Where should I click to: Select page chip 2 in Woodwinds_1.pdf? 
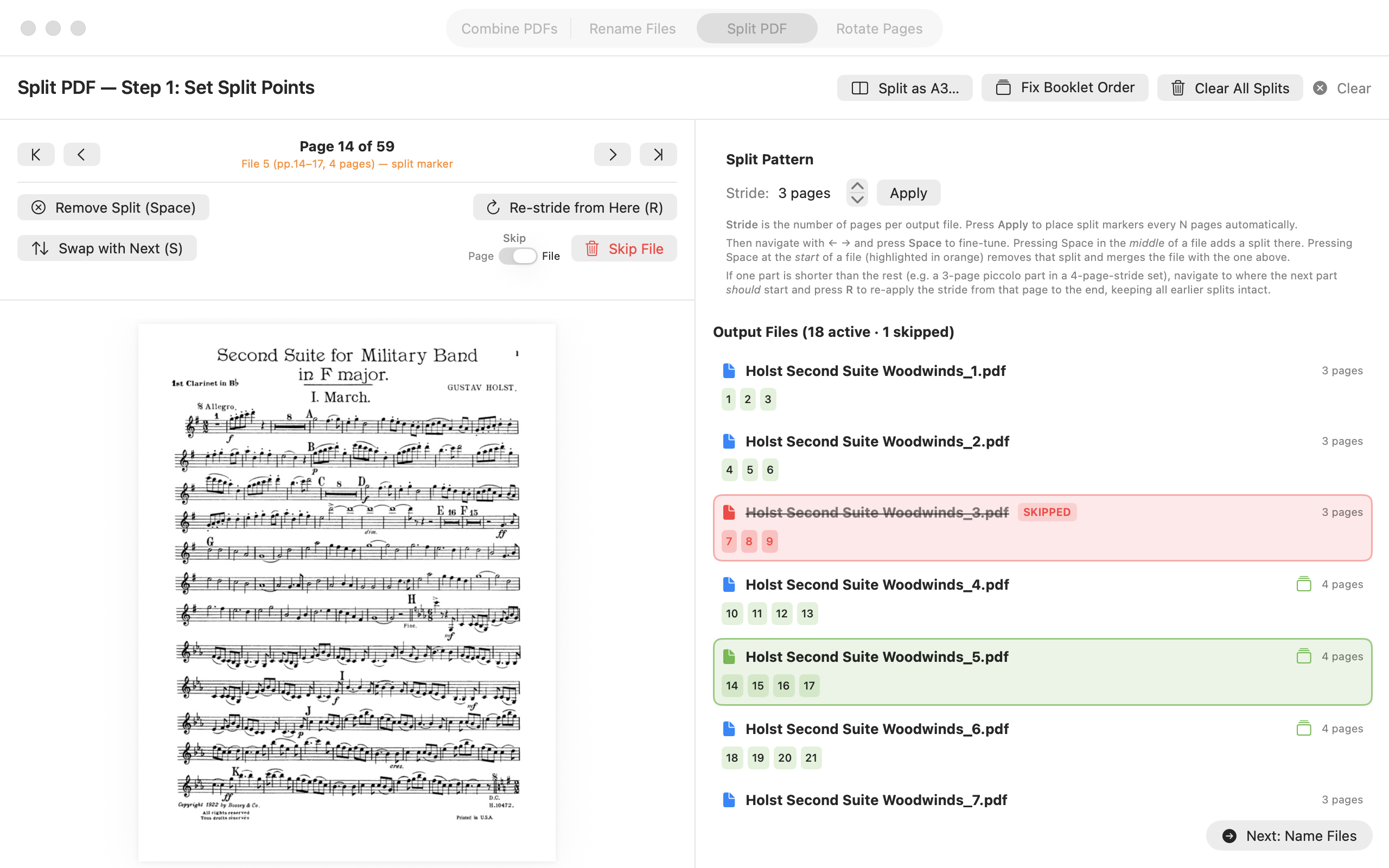(x=747, y=399)
